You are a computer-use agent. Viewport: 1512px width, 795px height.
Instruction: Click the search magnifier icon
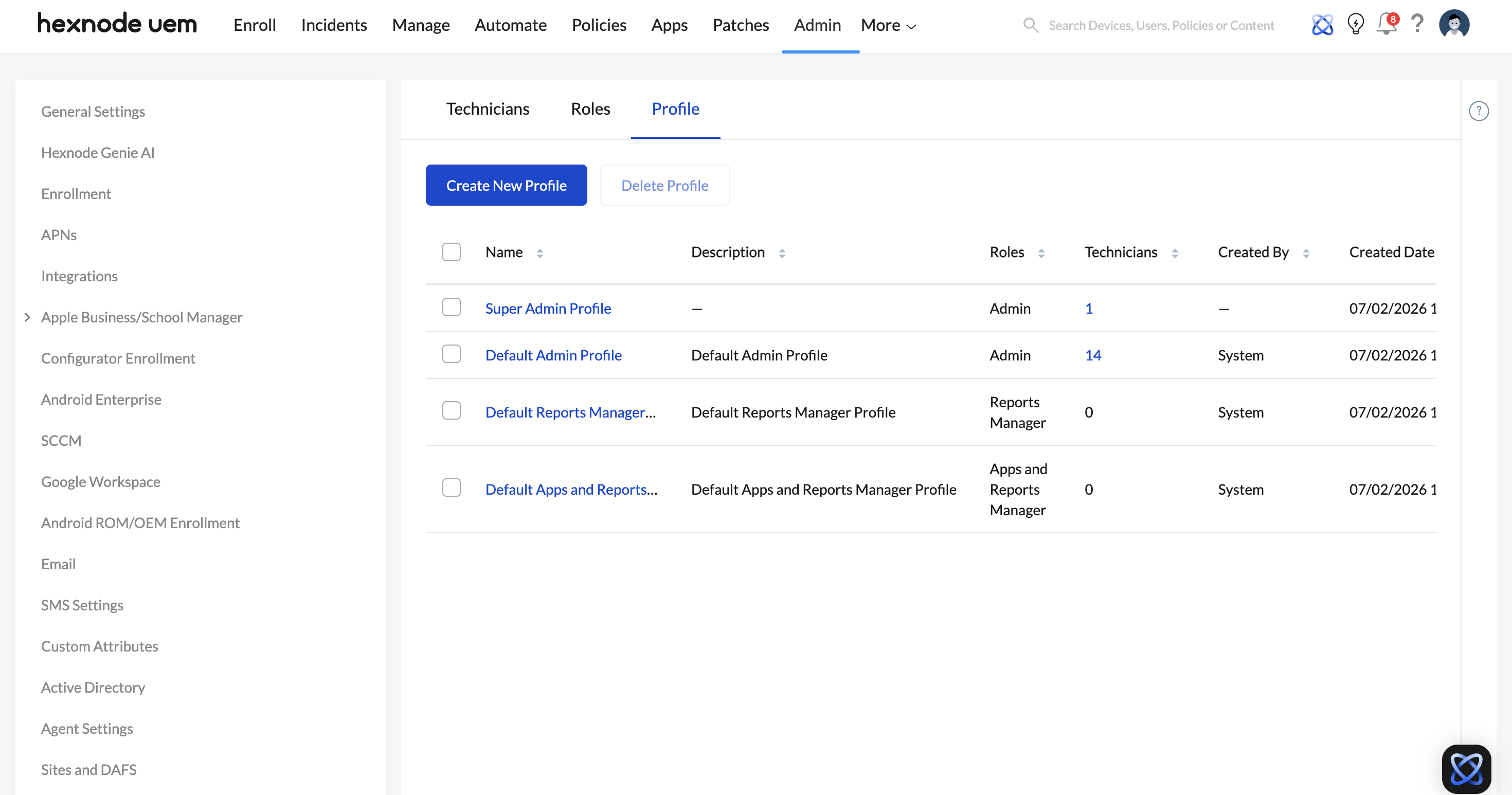1030,25
